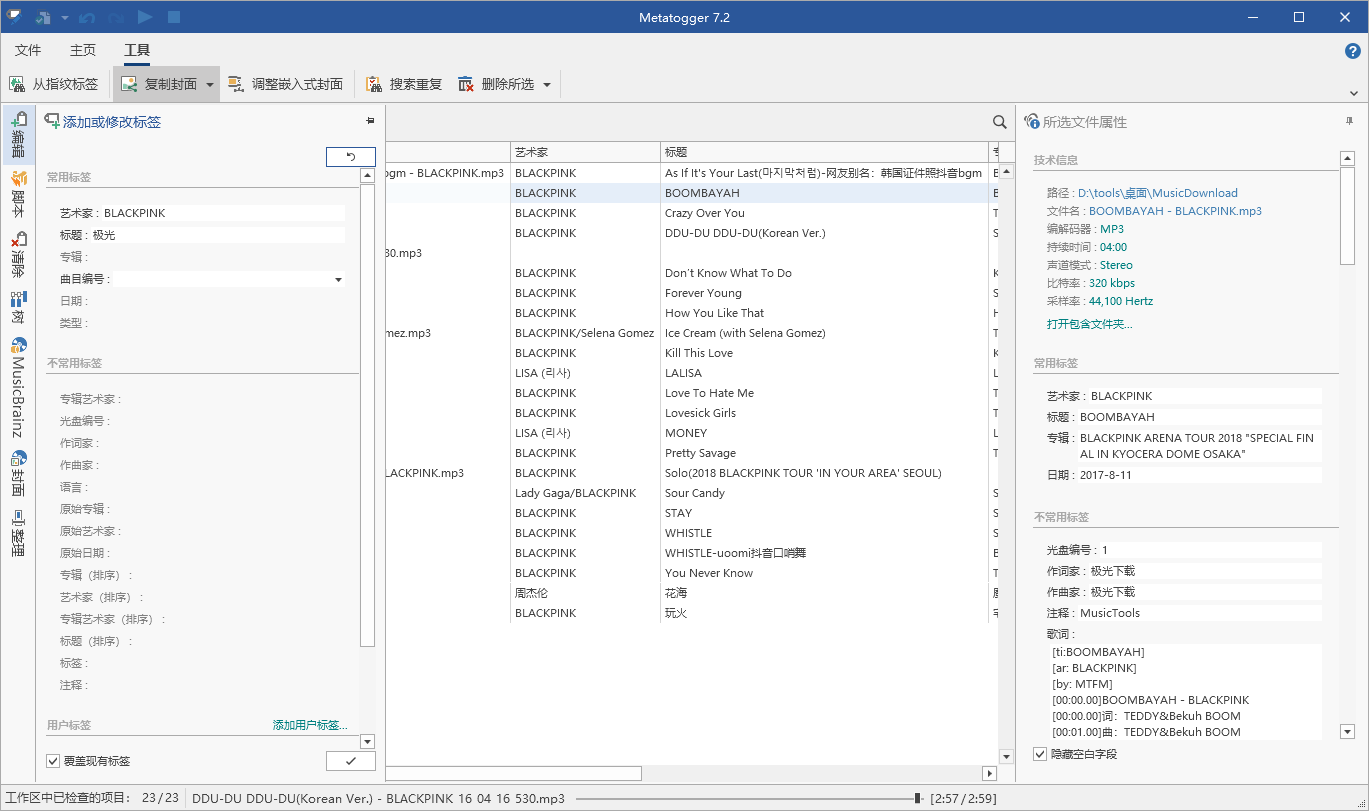Screen dimensions: 1369x811
Task: Click the stop square icon in title bar
Action: pos(173,17)
